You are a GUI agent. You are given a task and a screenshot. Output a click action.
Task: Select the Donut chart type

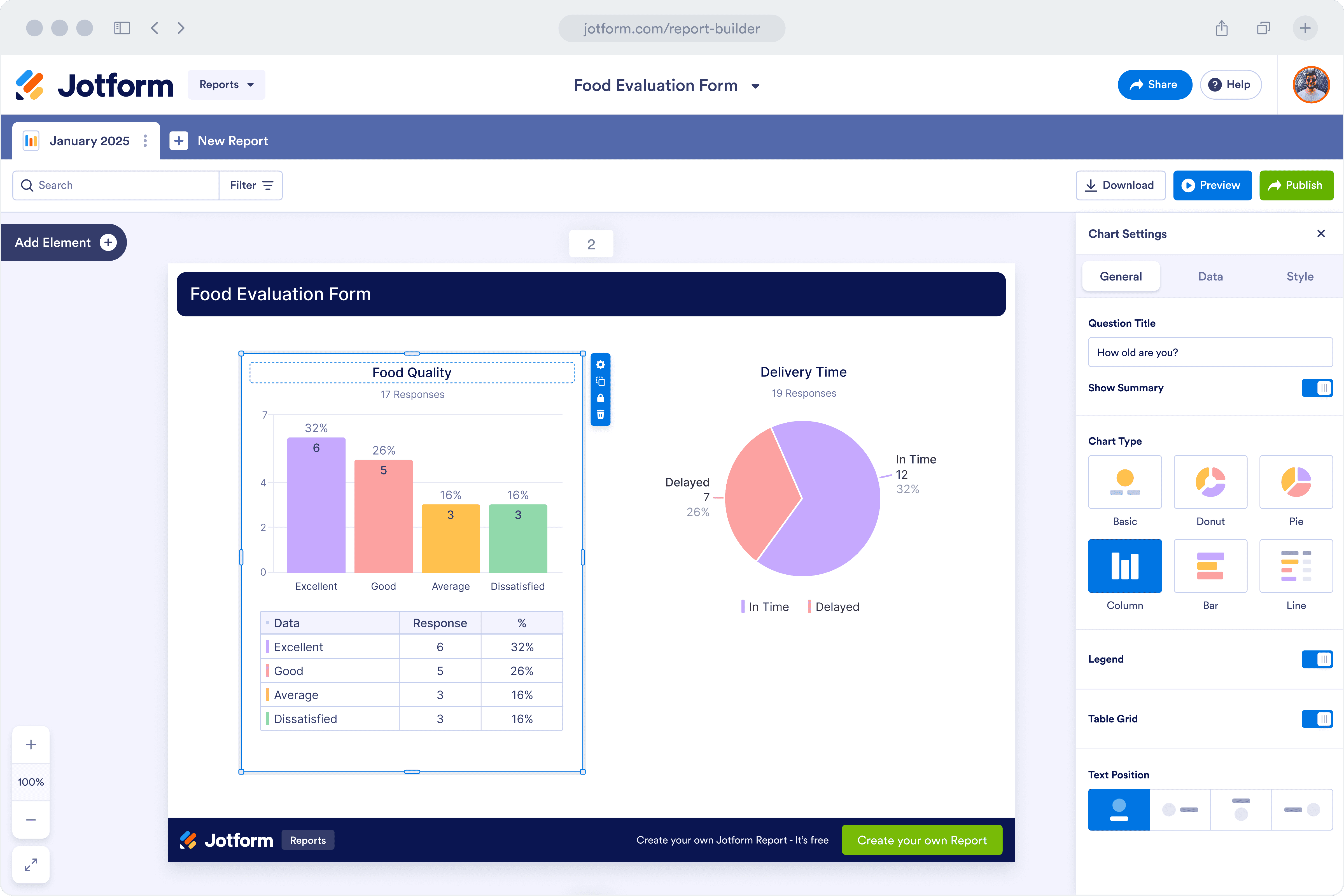(x=1210, y=482)
